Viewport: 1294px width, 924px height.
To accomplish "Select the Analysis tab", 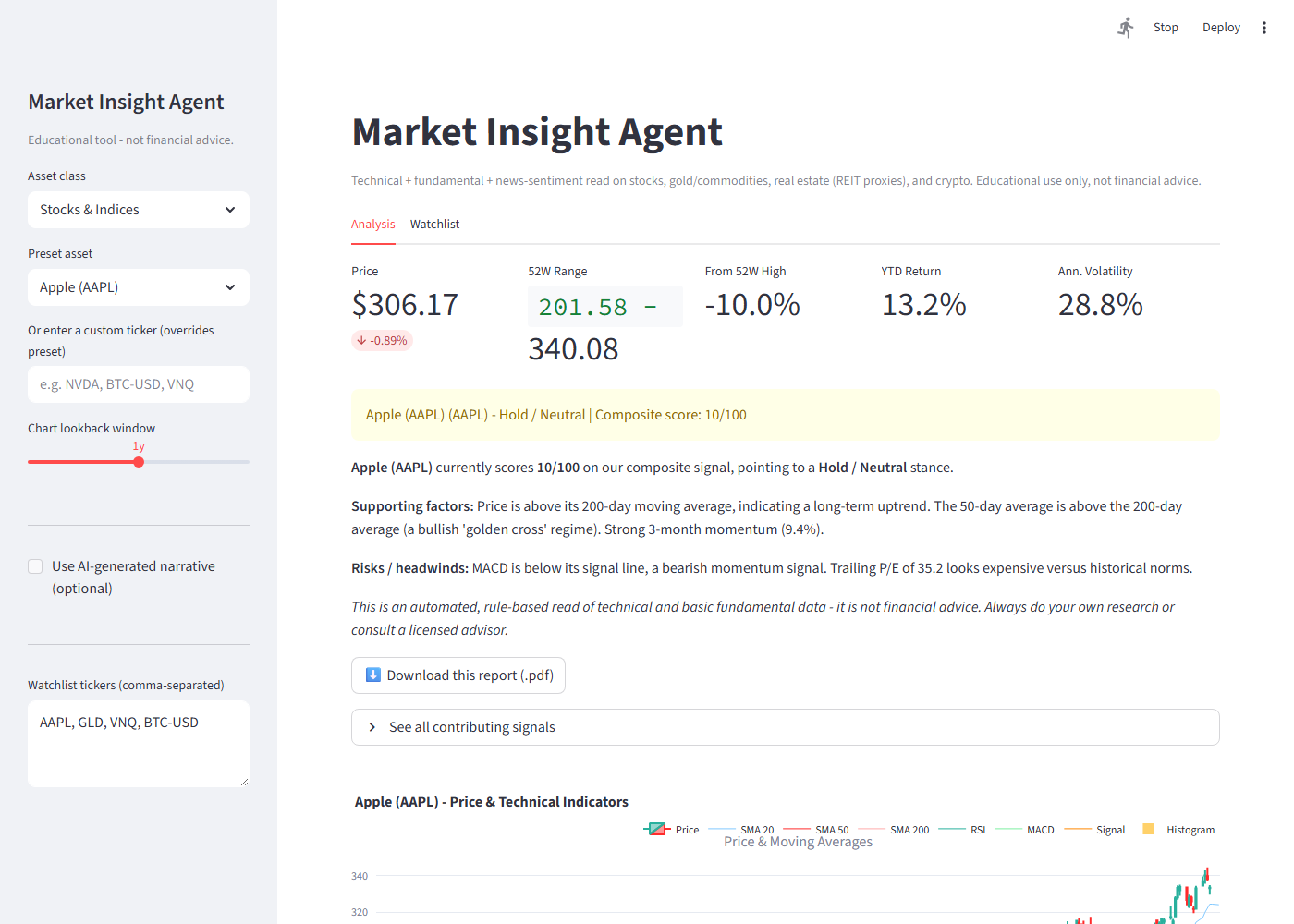I will [x=373, y=225].
